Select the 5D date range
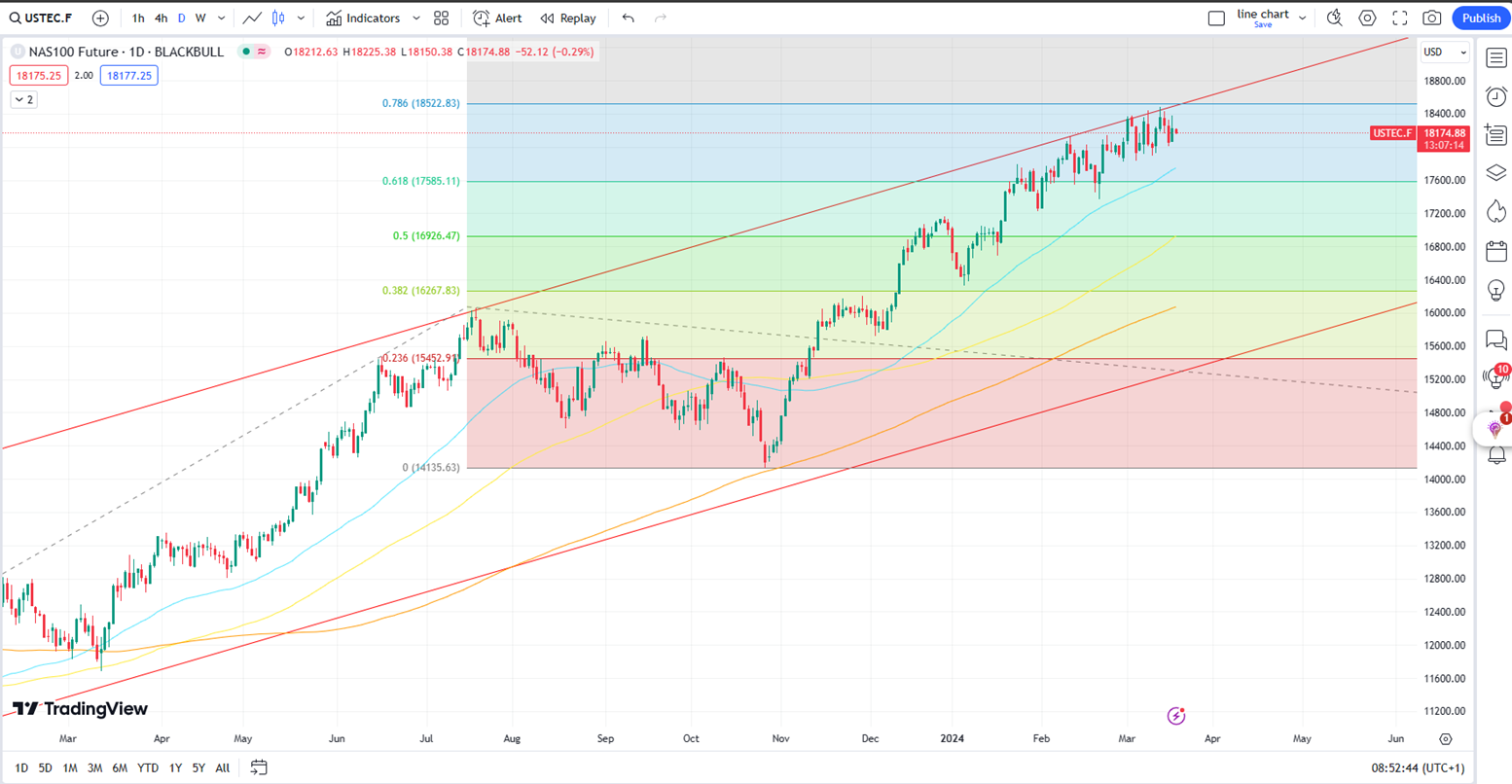The image size is (1512, 784). [45, 768]
